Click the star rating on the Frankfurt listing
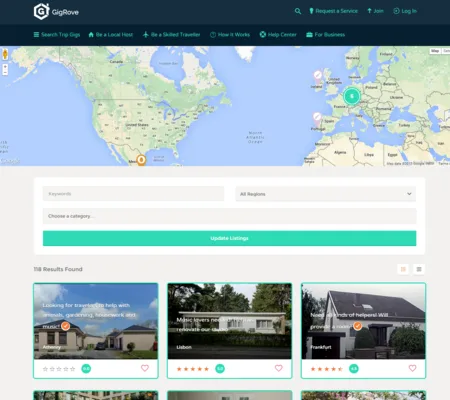This screenshot has width=450, height=400. point(327,369)
